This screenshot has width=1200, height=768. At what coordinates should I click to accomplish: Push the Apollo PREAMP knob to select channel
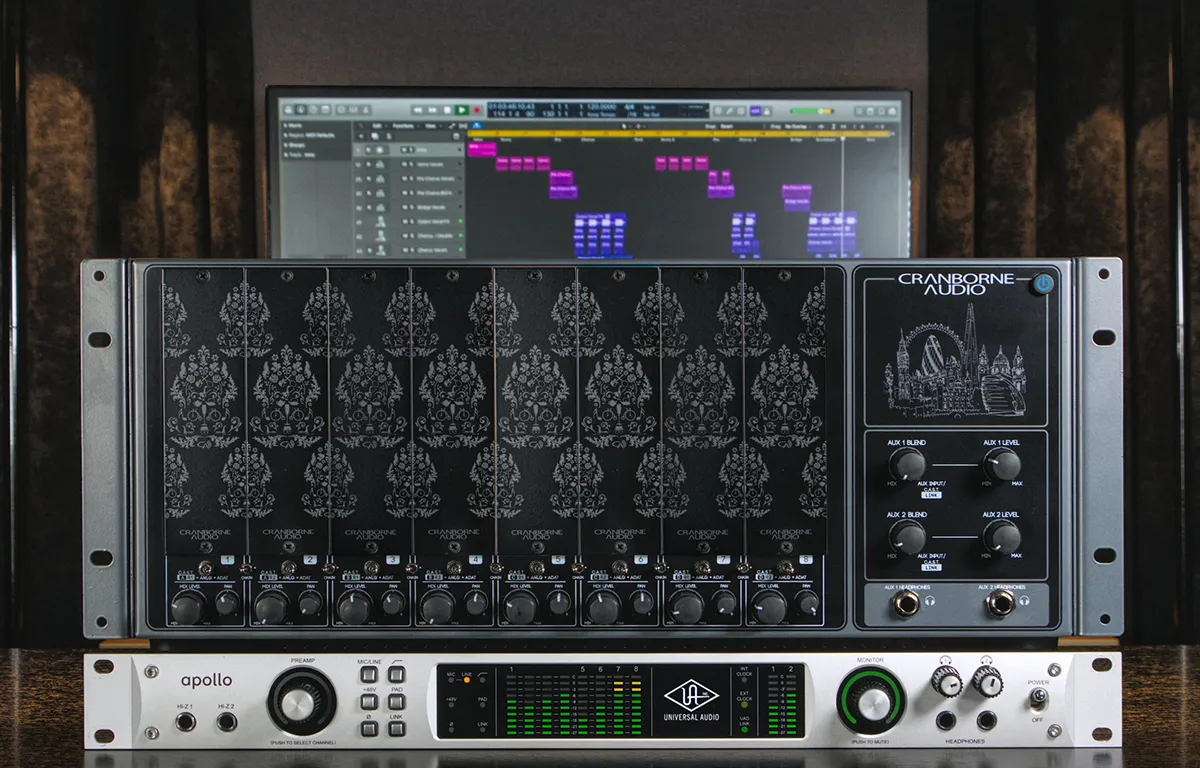301,702
